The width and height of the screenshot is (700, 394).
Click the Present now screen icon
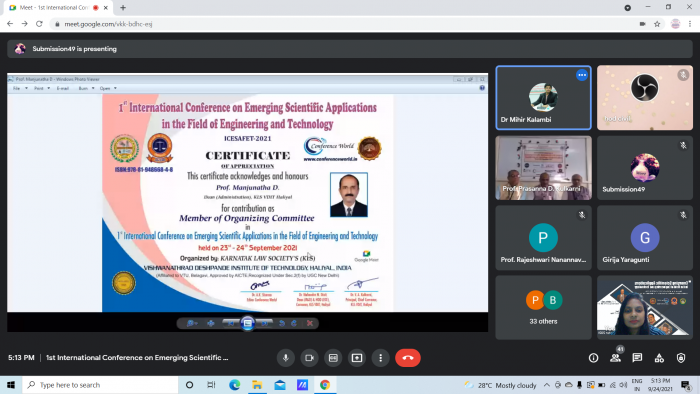(x=357, y=358)
